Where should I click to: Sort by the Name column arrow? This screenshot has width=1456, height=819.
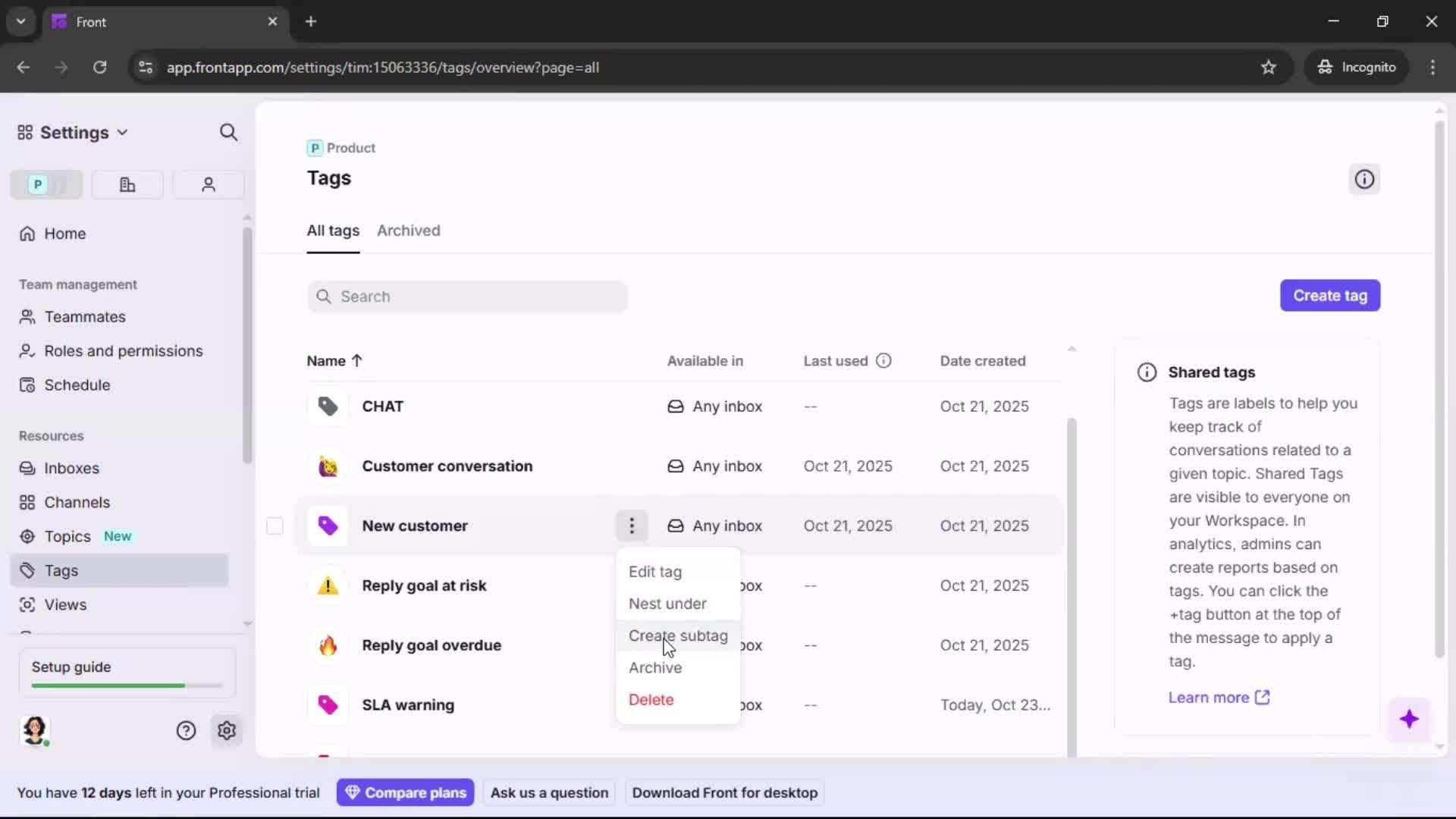[356, 361]
